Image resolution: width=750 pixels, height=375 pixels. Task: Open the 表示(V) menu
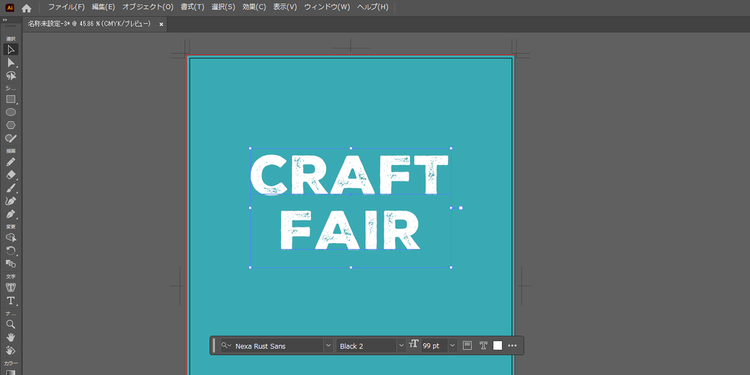[285, 8]
